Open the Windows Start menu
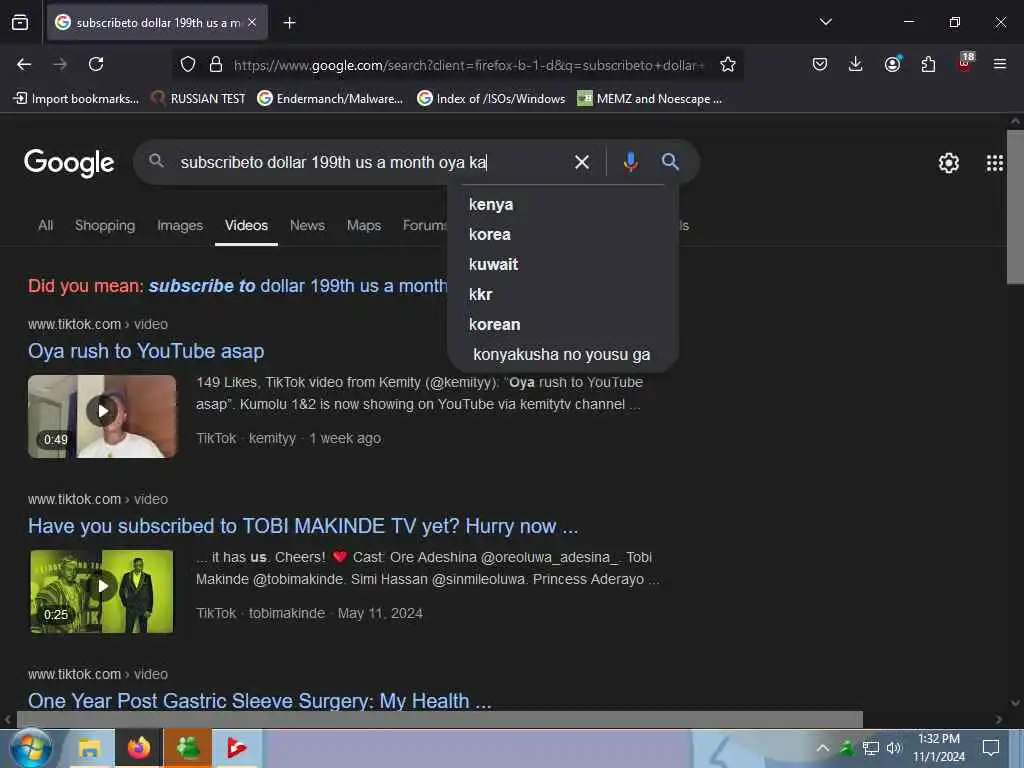1024x768 pixels. pos(30,748)
